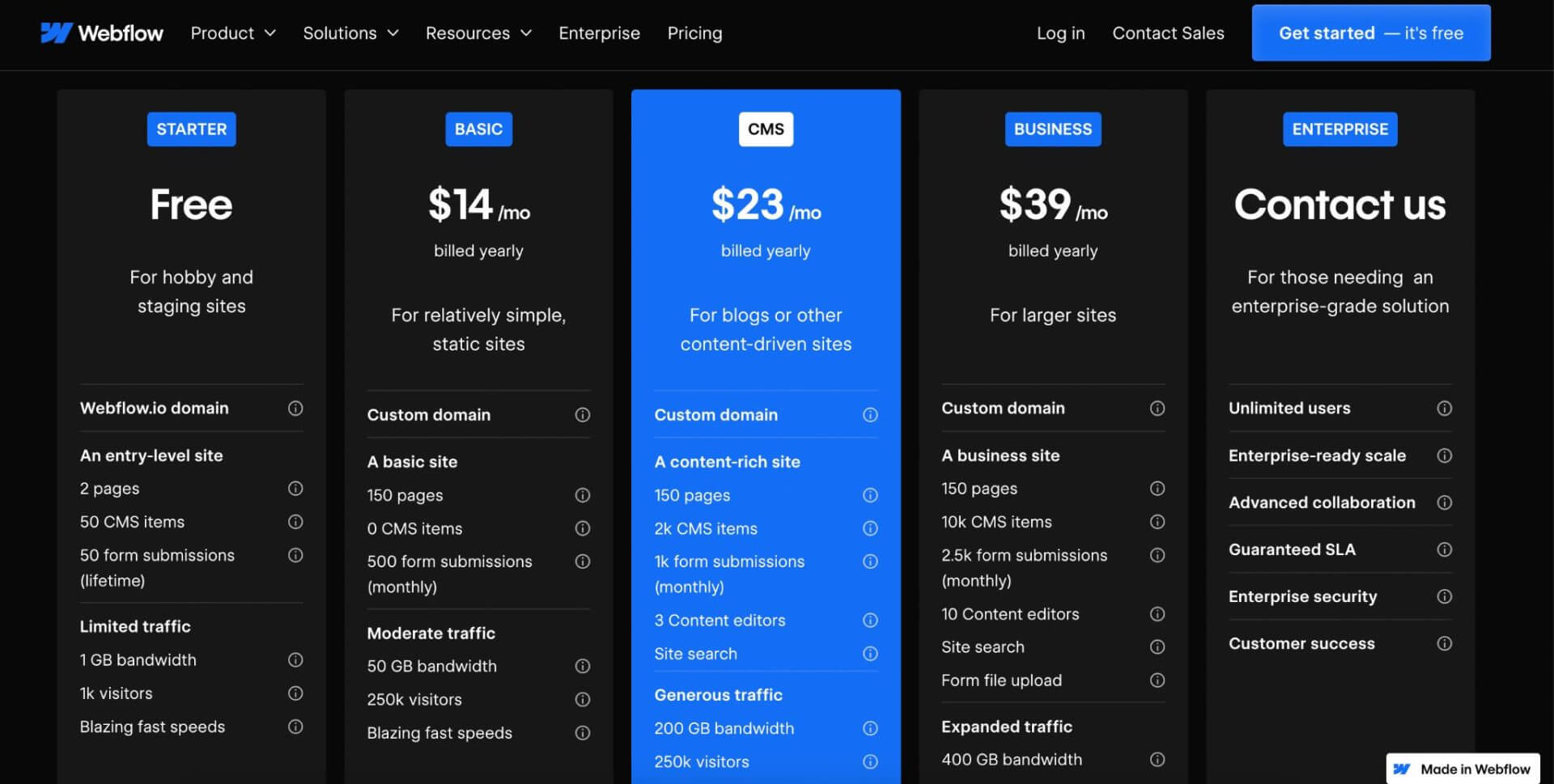Viewport: 1554px width, 784px height.
Task: Show info for Basic plan 150 pages
Action: (583, 495)
